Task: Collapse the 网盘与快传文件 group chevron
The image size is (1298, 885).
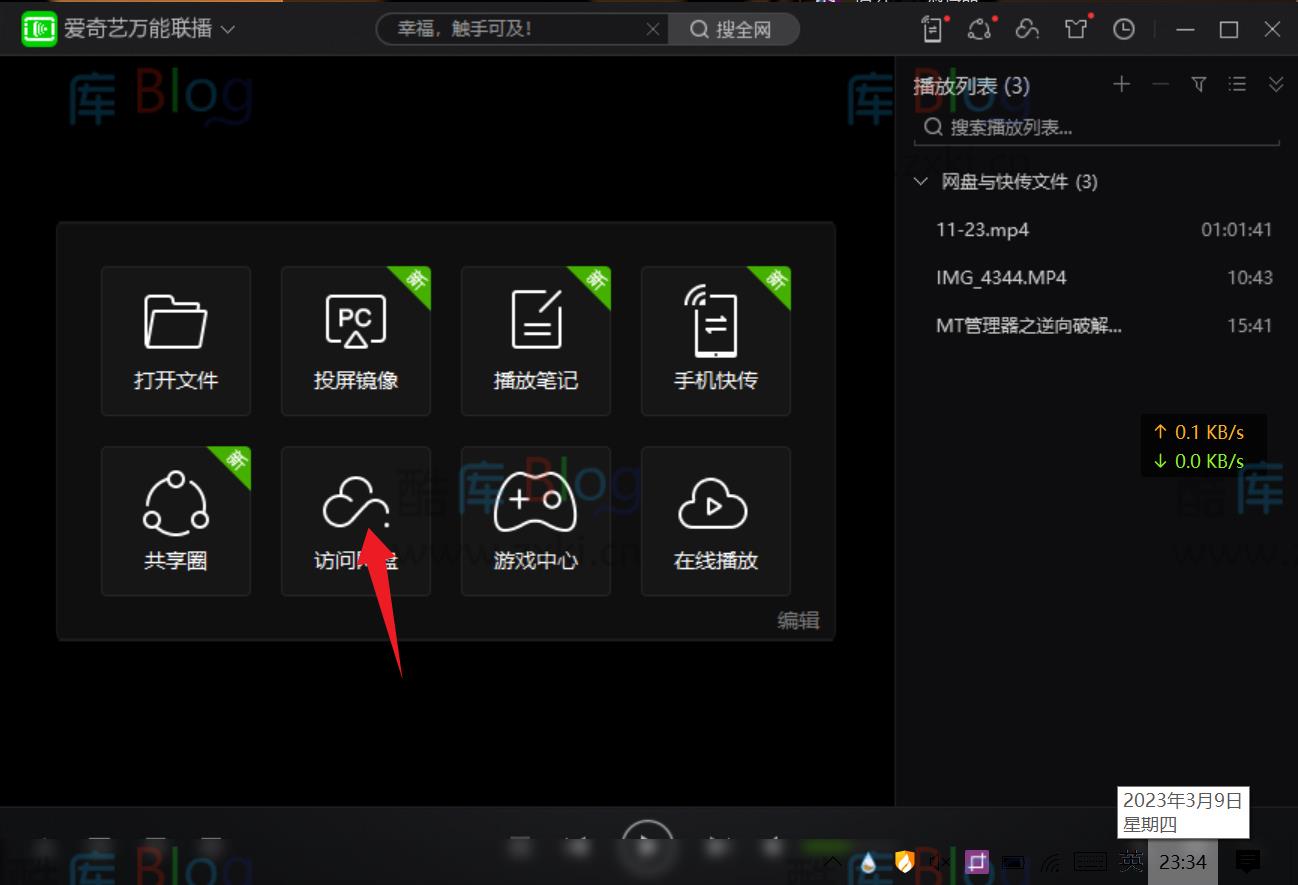Action: (x=920, y=181)
